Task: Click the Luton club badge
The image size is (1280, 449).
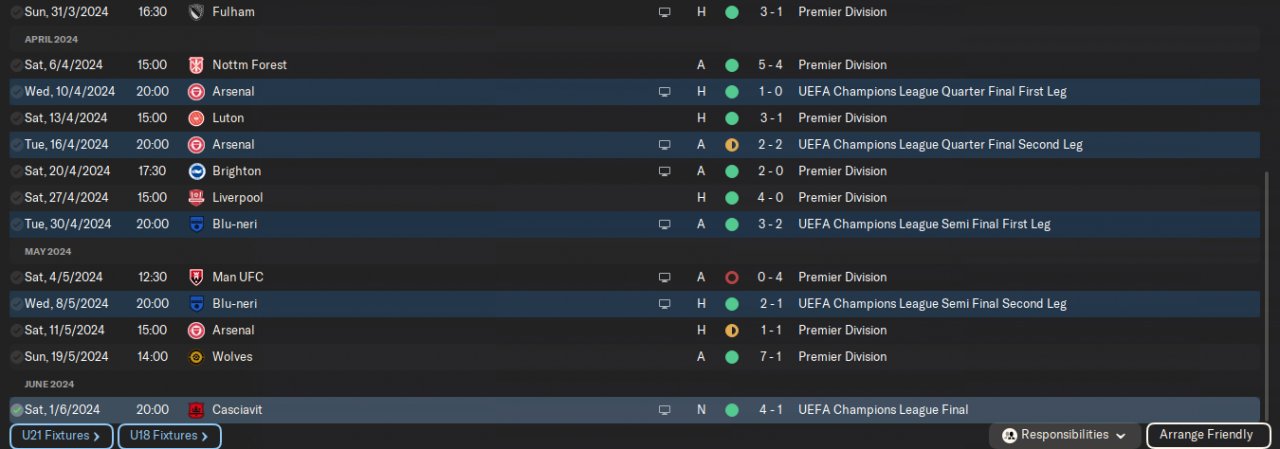Action: click(x=196, y=118)
